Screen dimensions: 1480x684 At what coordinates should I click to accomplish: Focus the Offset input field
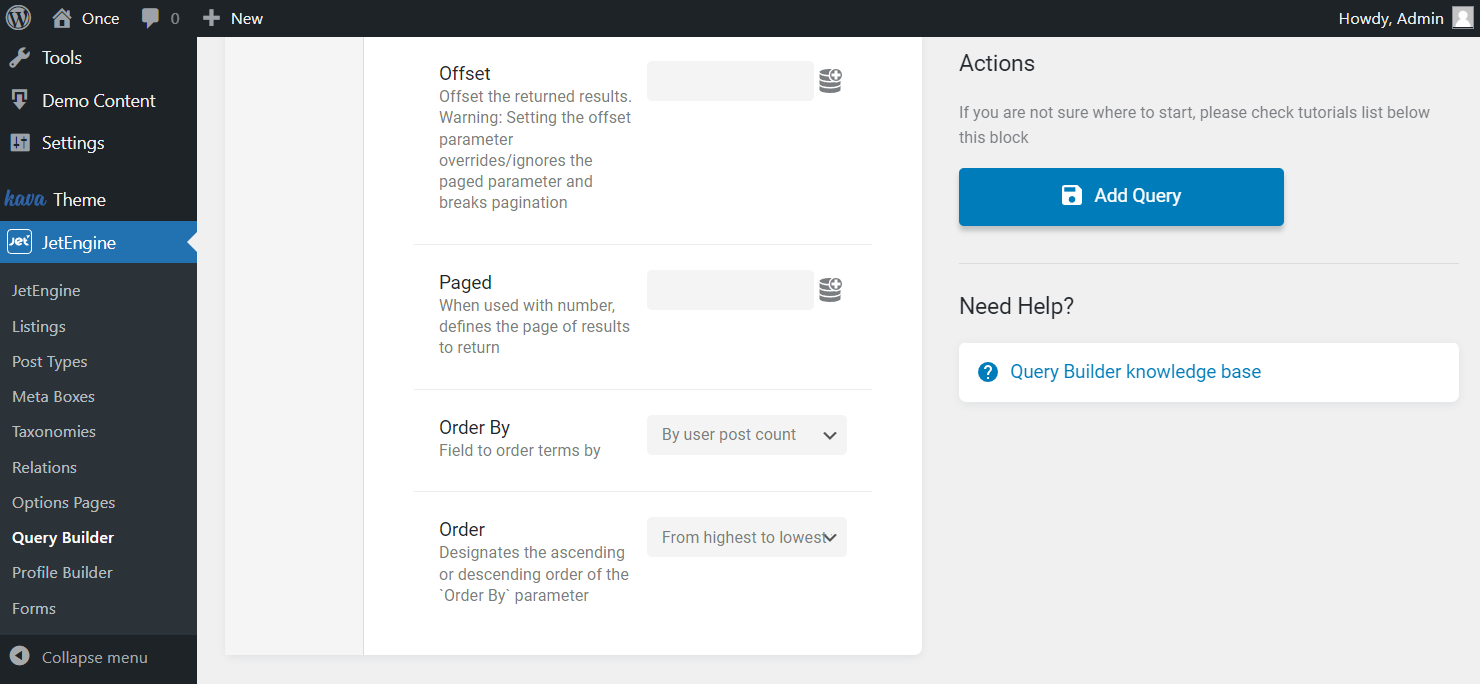730,81
